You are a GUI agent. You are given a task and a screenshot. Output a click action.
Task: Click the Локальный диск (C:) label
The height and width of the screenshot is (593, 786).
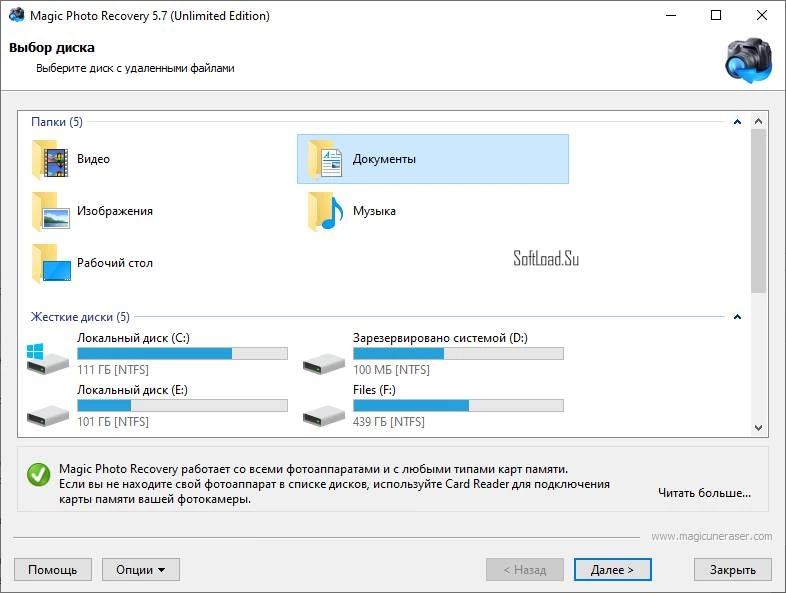(x=133, y=338)
